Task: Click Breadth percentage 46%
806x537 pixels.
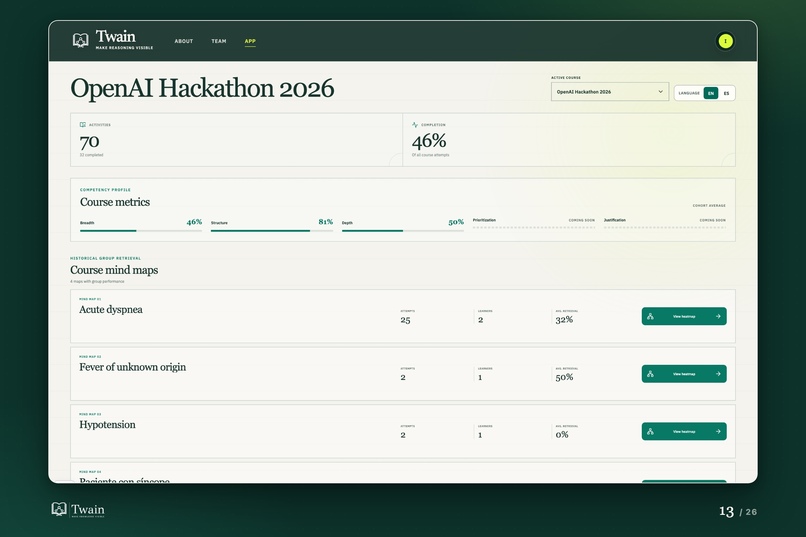Action: tap(194, 222)
